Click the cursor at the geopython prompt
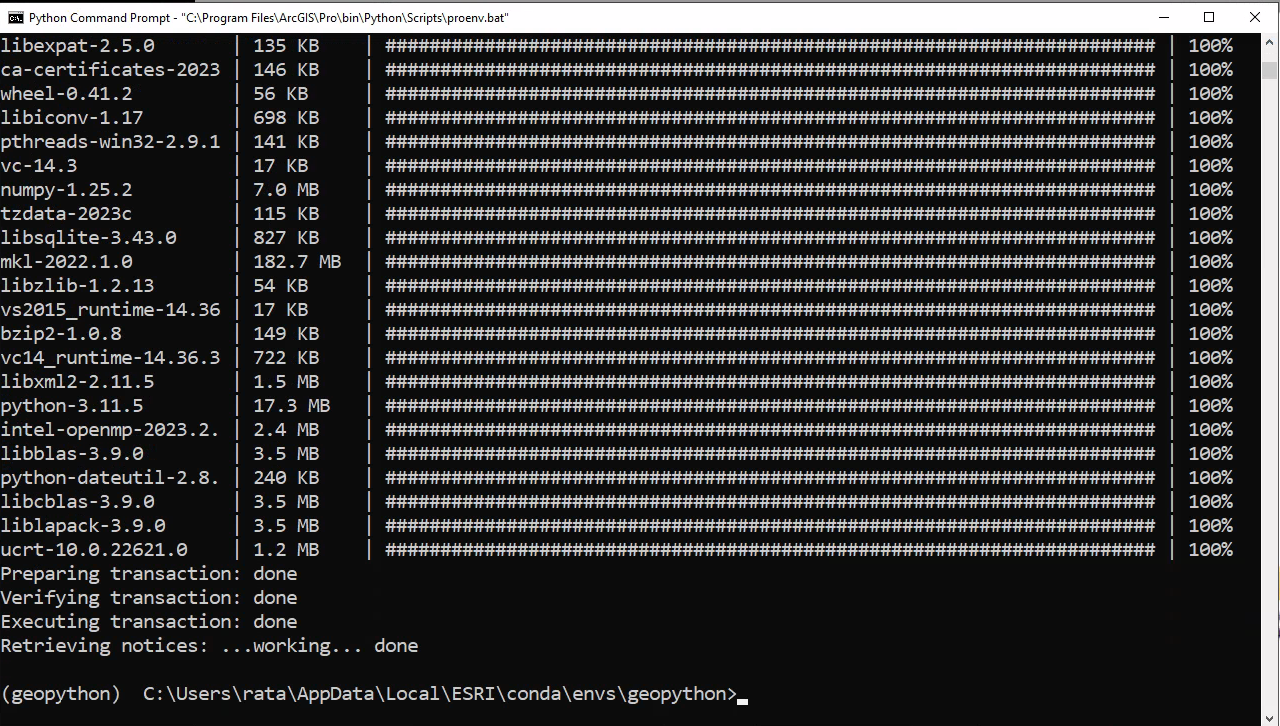1280x726 pixels. pos(742,700)
